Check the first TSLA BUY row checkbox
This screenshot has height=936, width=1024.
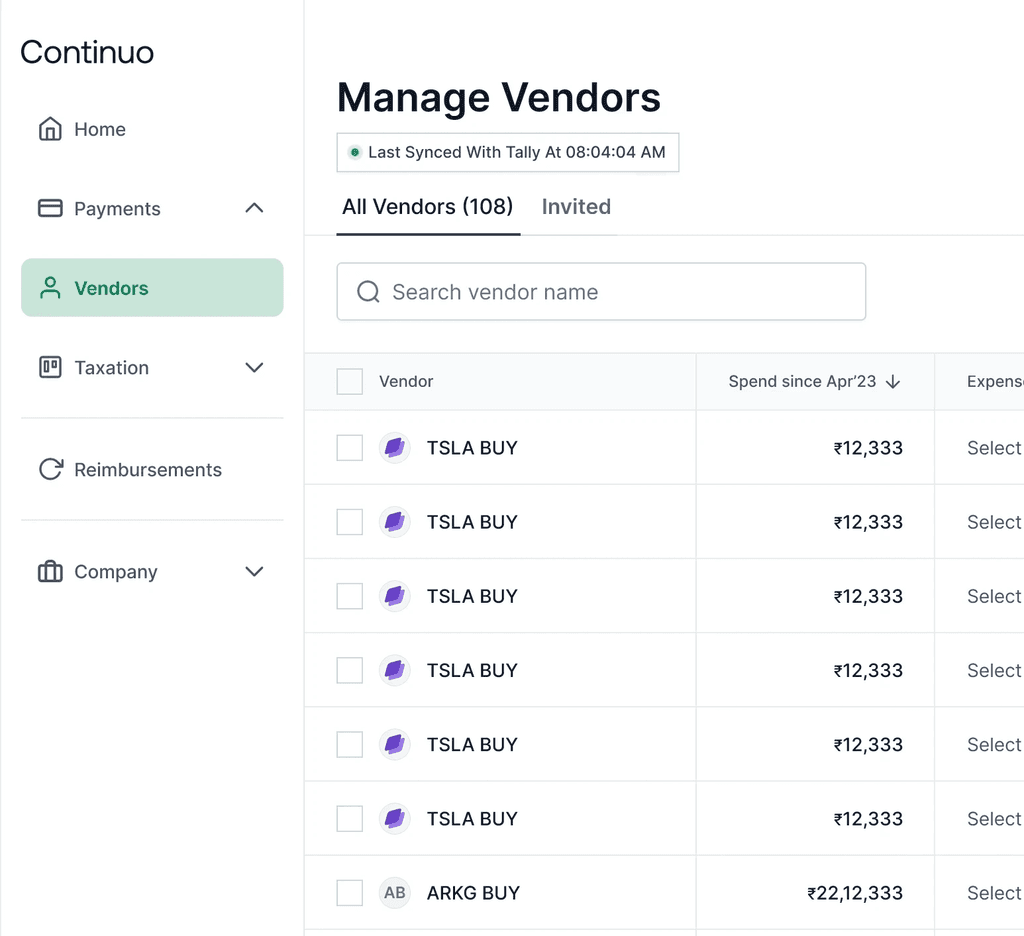[349, 448]
